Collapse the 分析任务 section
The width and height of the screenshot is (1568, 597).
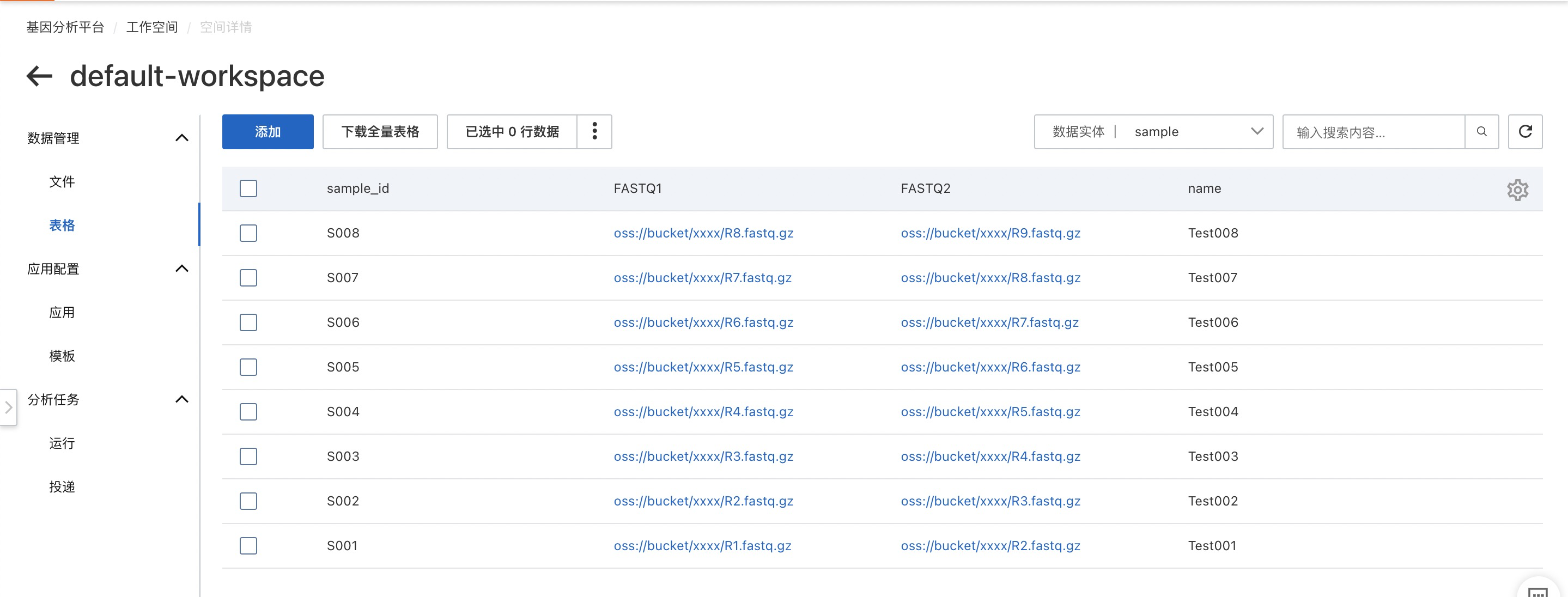click(x=181, y=399)
